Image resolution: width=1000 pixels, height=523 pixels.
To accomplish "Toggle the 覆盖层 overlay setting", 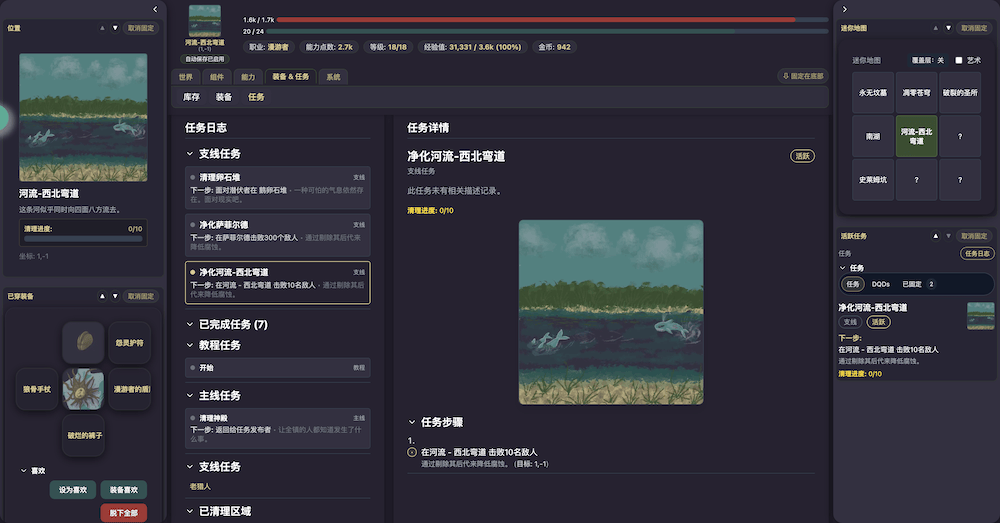I will (926, 60).
